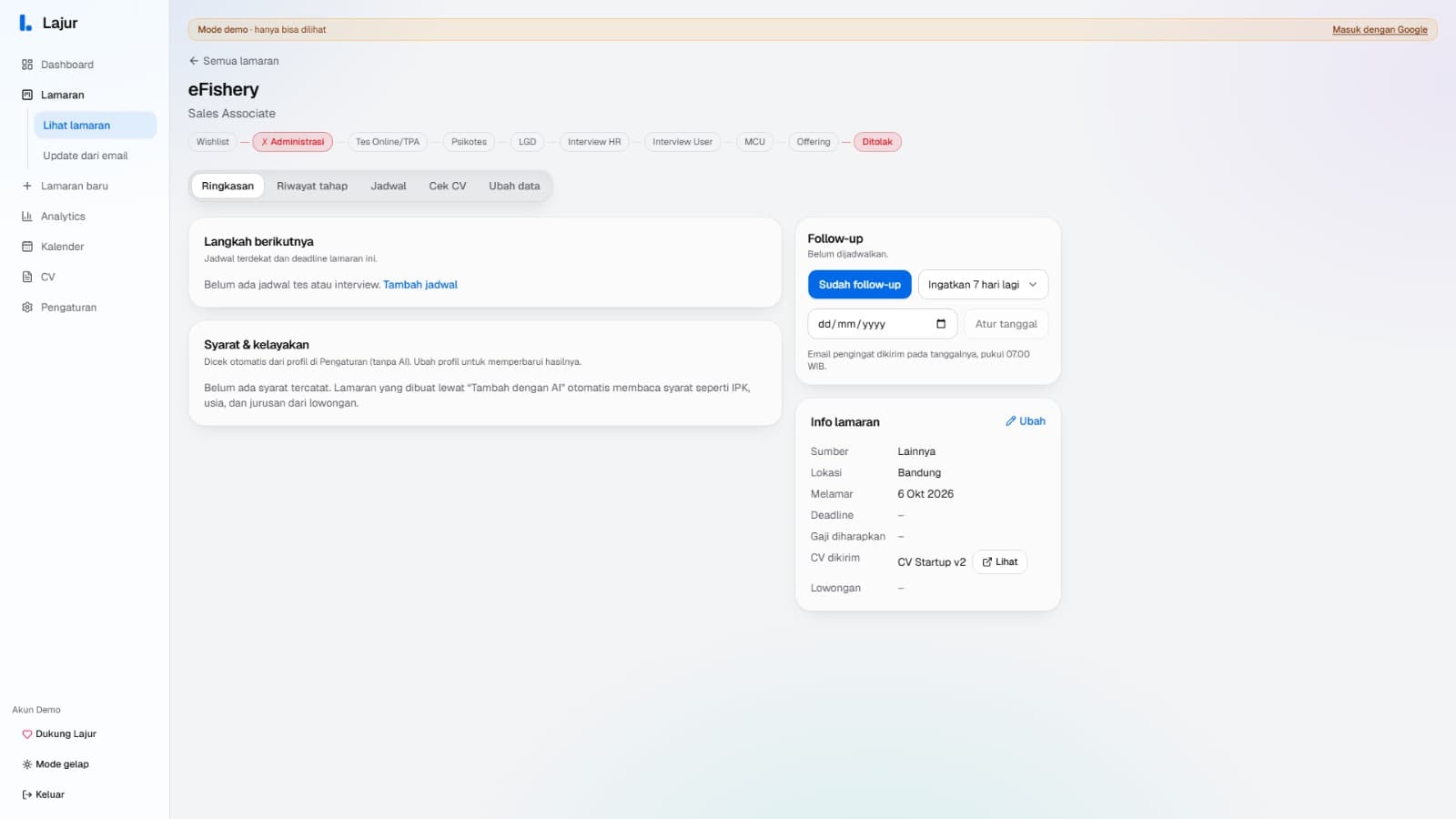
Task: Select Lihat lamaran in sidebar
Action: pyautogui.click(x=95, y=126)
